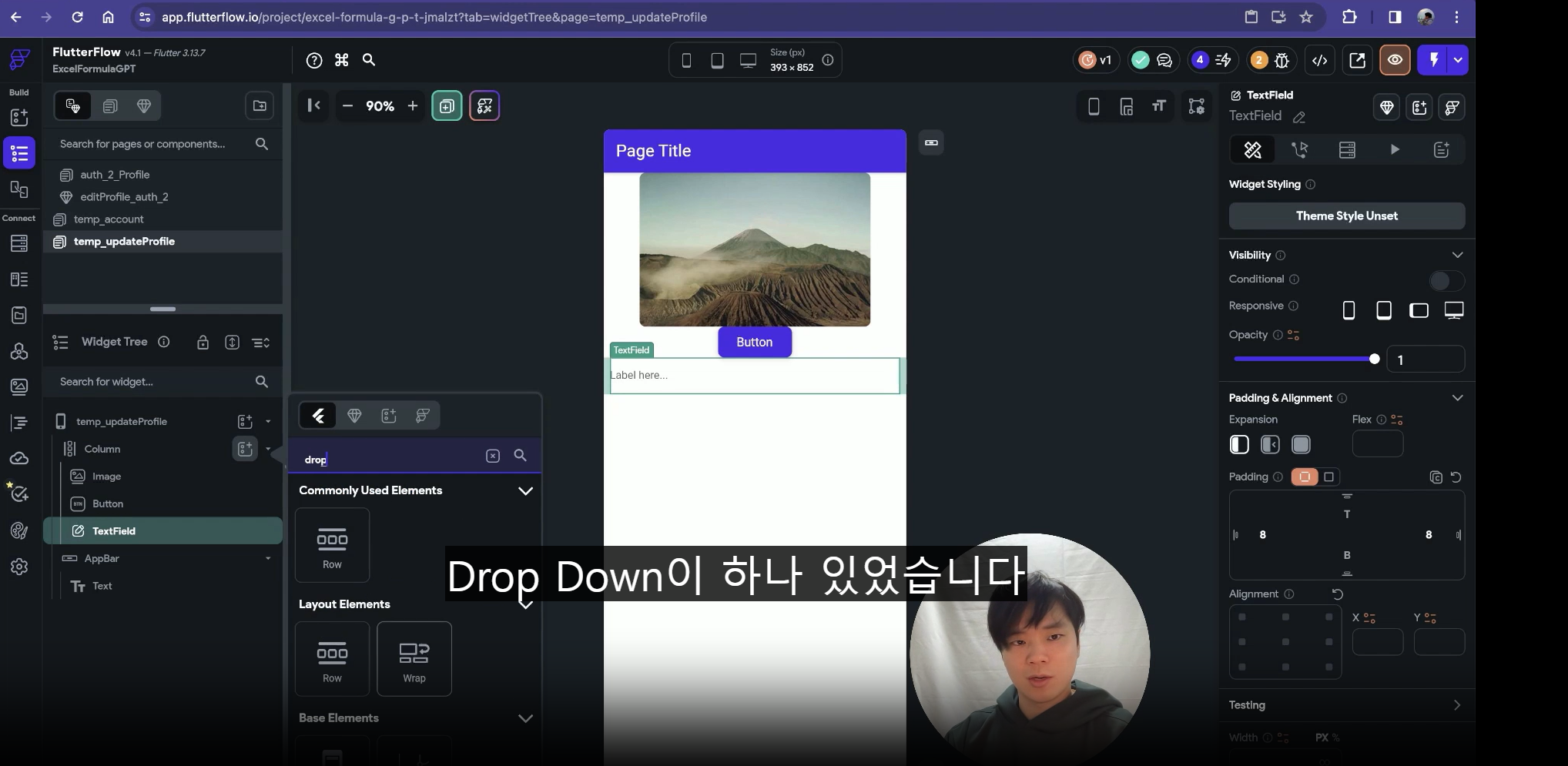Screen dimensions: 1568x766
Task: Open the temp_account page
Action: click(x=109, y=219)
